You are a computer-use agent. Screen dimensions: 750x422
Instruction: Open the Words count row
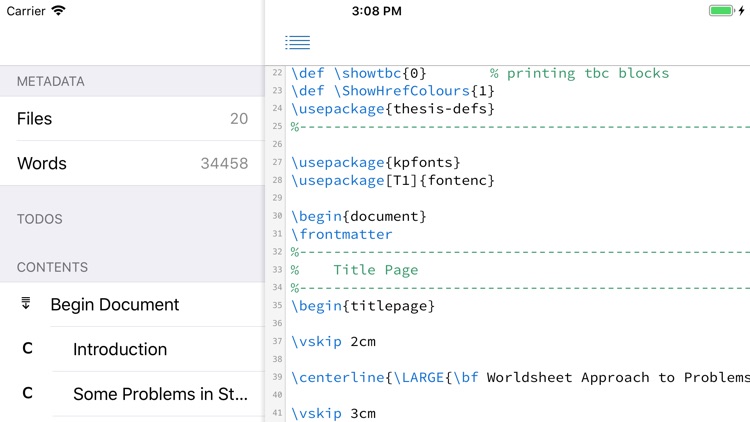click(132, 163)
